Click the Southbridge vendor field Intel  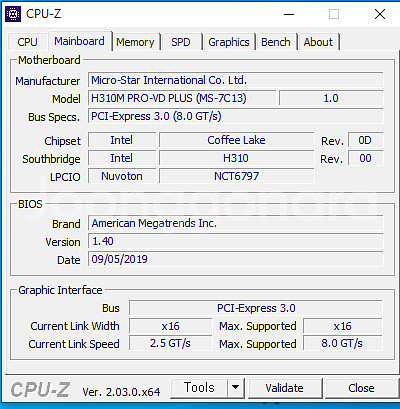(122, 158)
